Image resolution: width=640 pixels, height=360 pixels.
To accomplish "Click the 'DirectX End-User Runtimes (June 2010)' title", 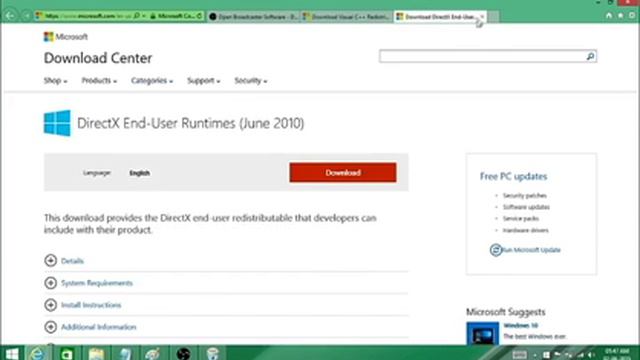I will point(191,123).
